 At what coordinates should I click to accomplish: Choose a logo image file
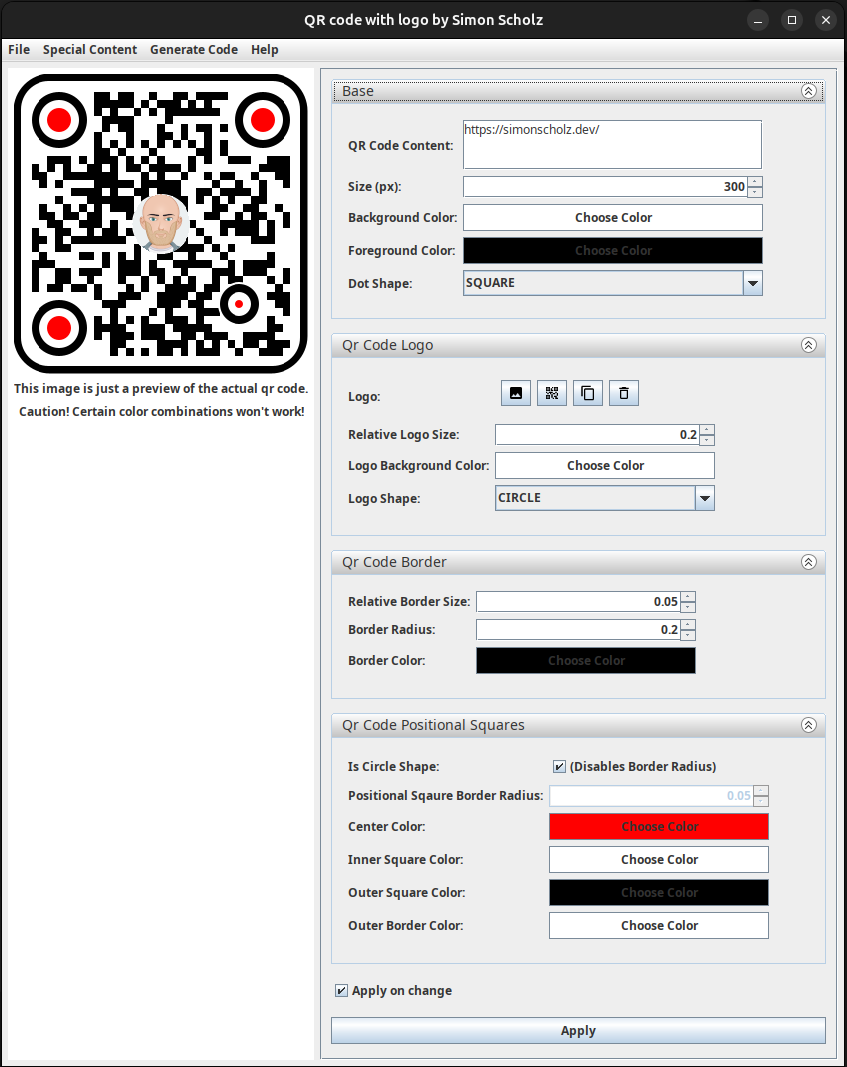pos(516,393)
